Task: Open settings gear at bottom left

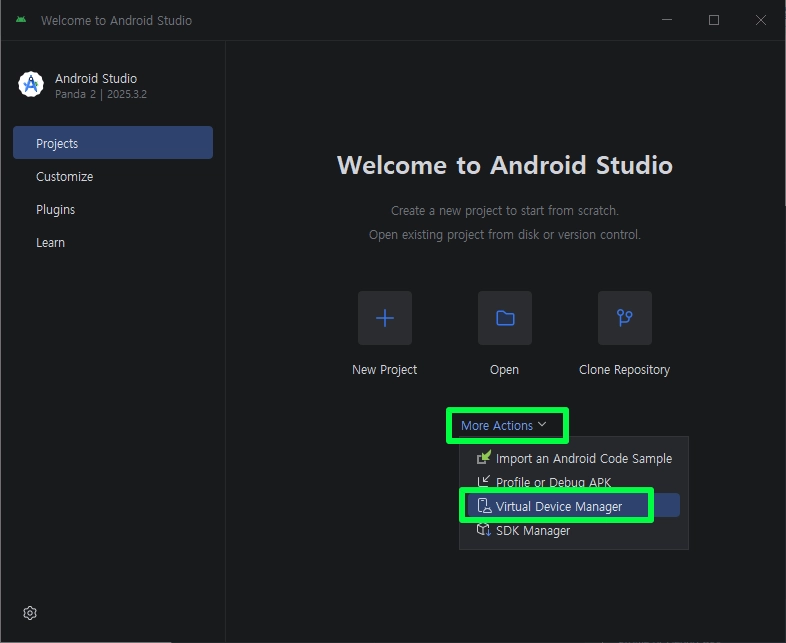Action: pos(30,613)
